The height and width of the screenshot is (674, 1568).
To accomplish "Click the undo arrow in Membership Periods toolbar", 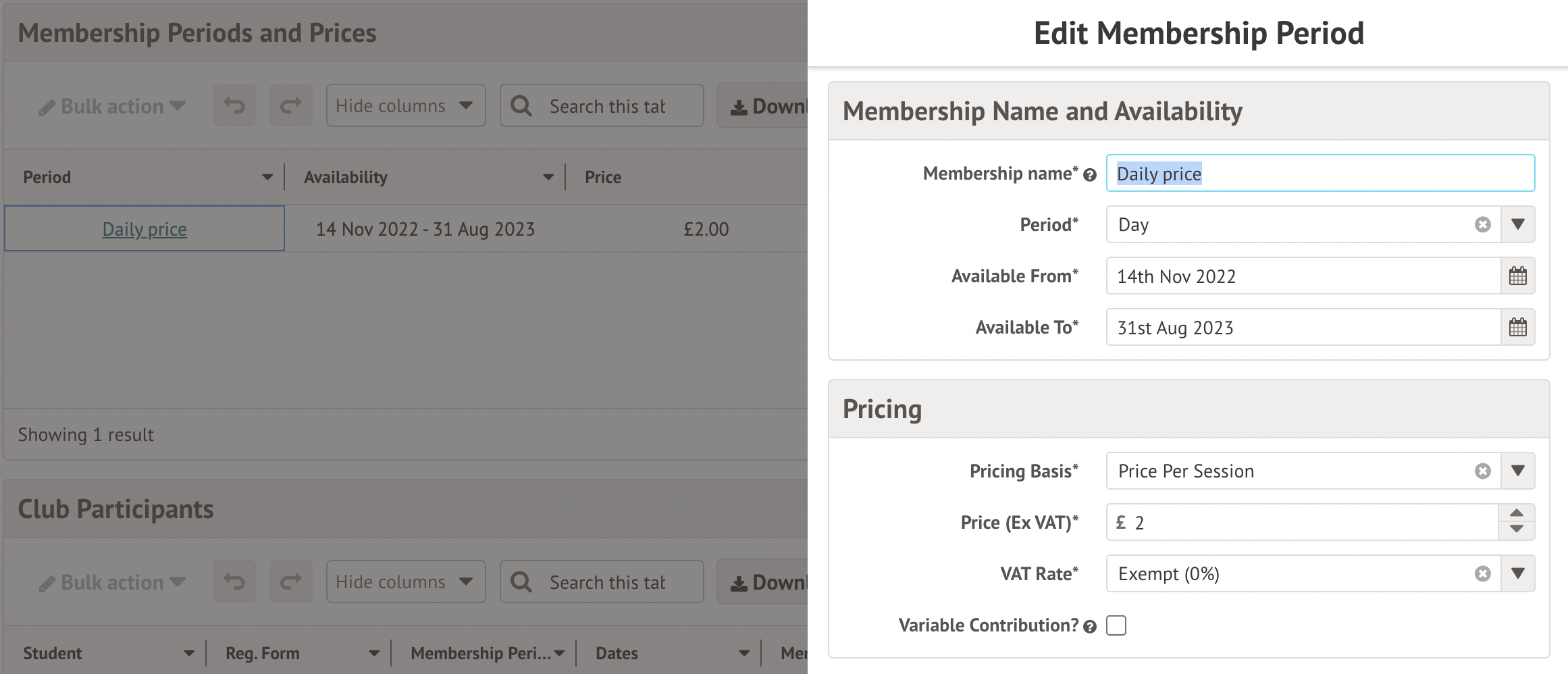I will 234,106.
